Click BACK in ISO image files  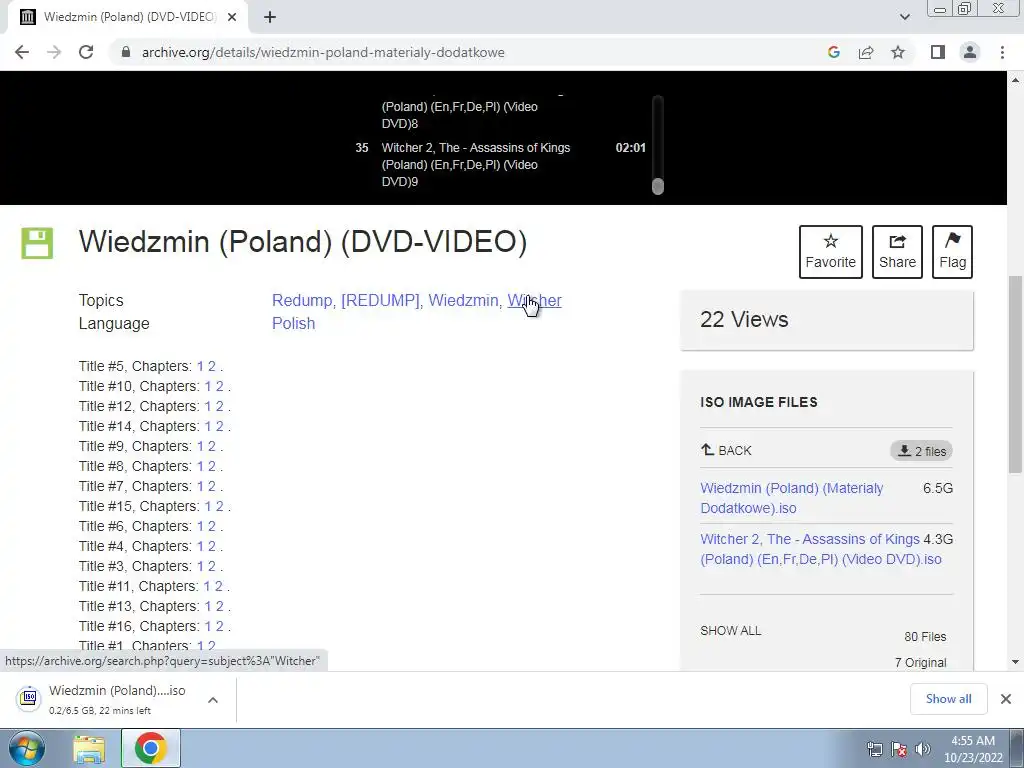coord(726,450)
